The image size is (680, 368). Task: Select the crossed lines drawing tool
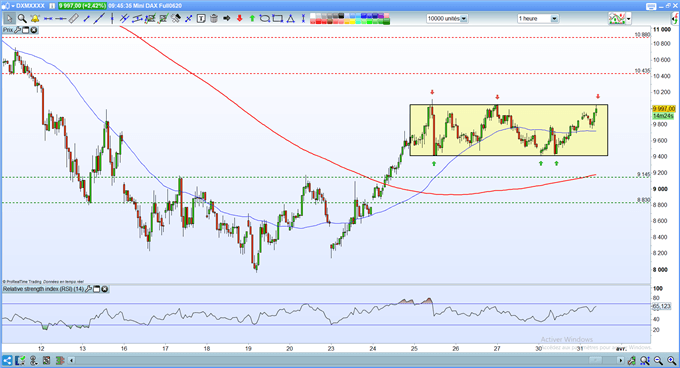click(x=124, y=18)
